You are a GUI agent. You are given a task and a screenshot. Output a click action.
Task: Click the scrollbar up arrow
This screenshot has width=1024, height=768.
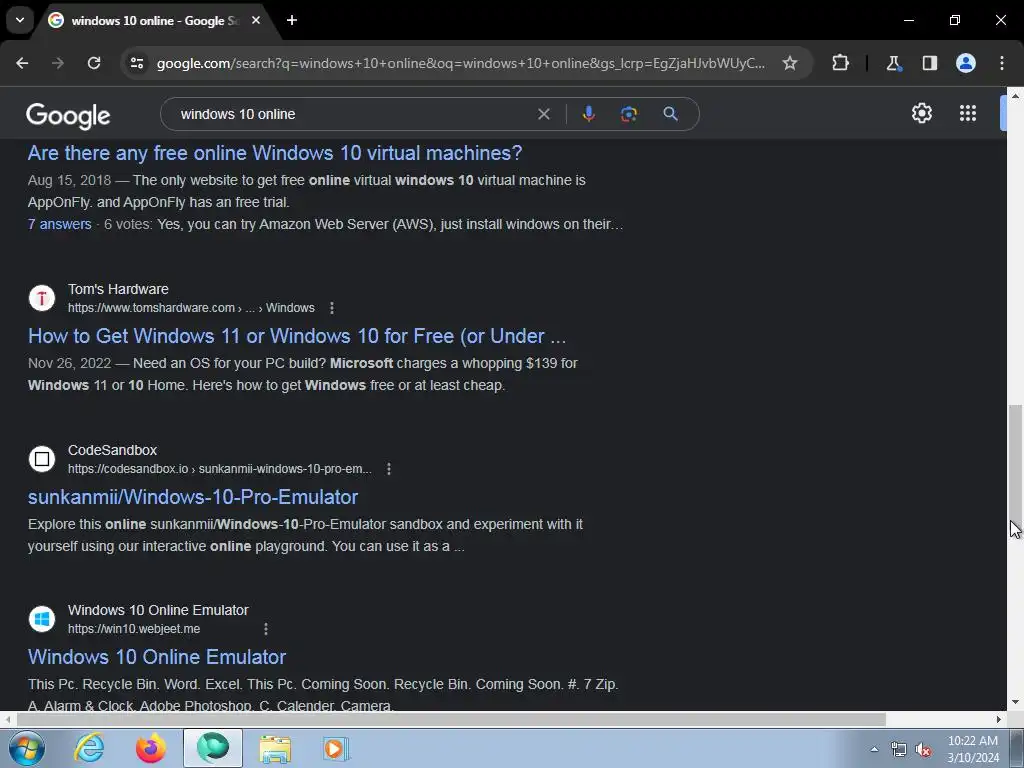pos(1015,95)
